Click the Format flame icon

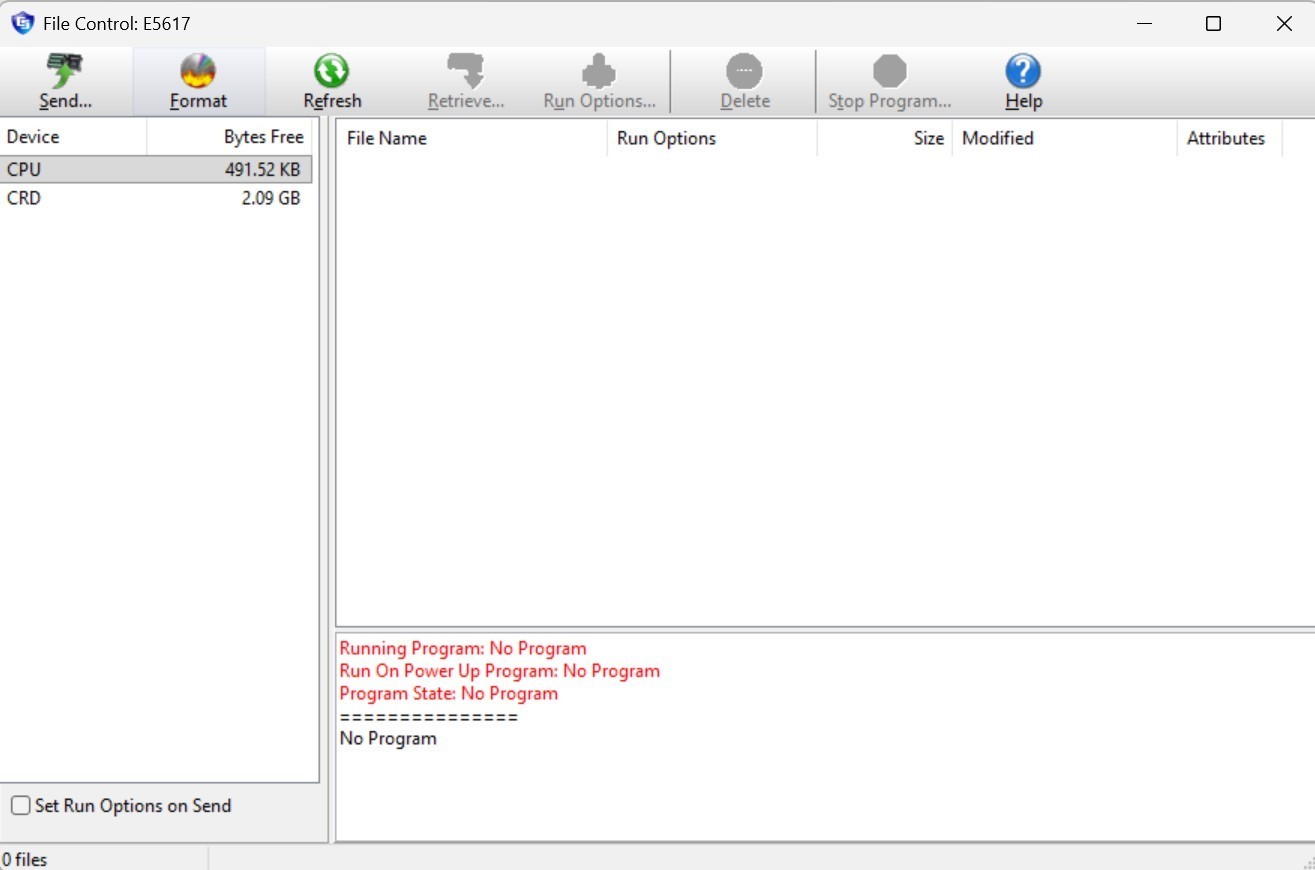(x=198, y=72)
